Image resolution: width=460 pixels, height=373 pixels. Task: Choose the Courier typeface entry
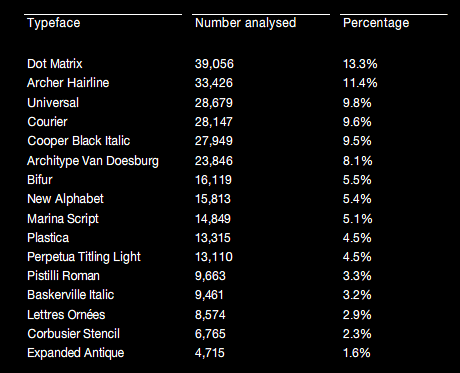[47, 122]
